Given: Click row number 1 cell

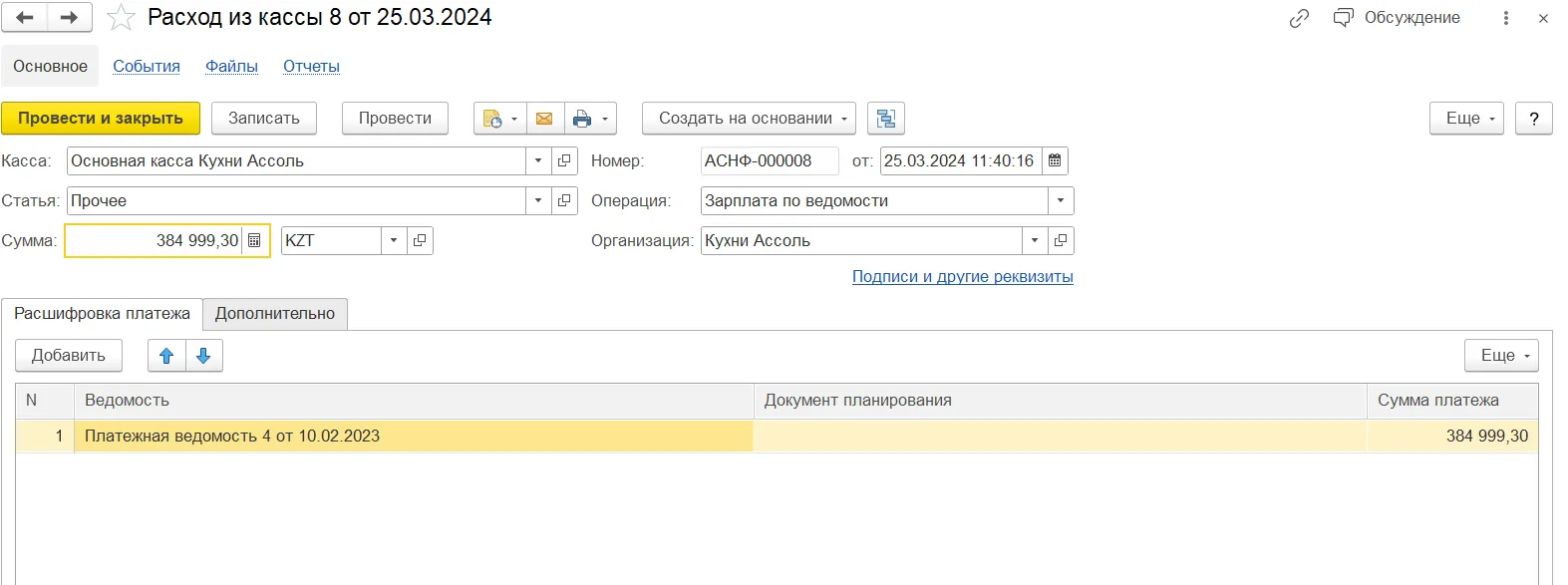Looking at the screenshot, I should 45,436.
